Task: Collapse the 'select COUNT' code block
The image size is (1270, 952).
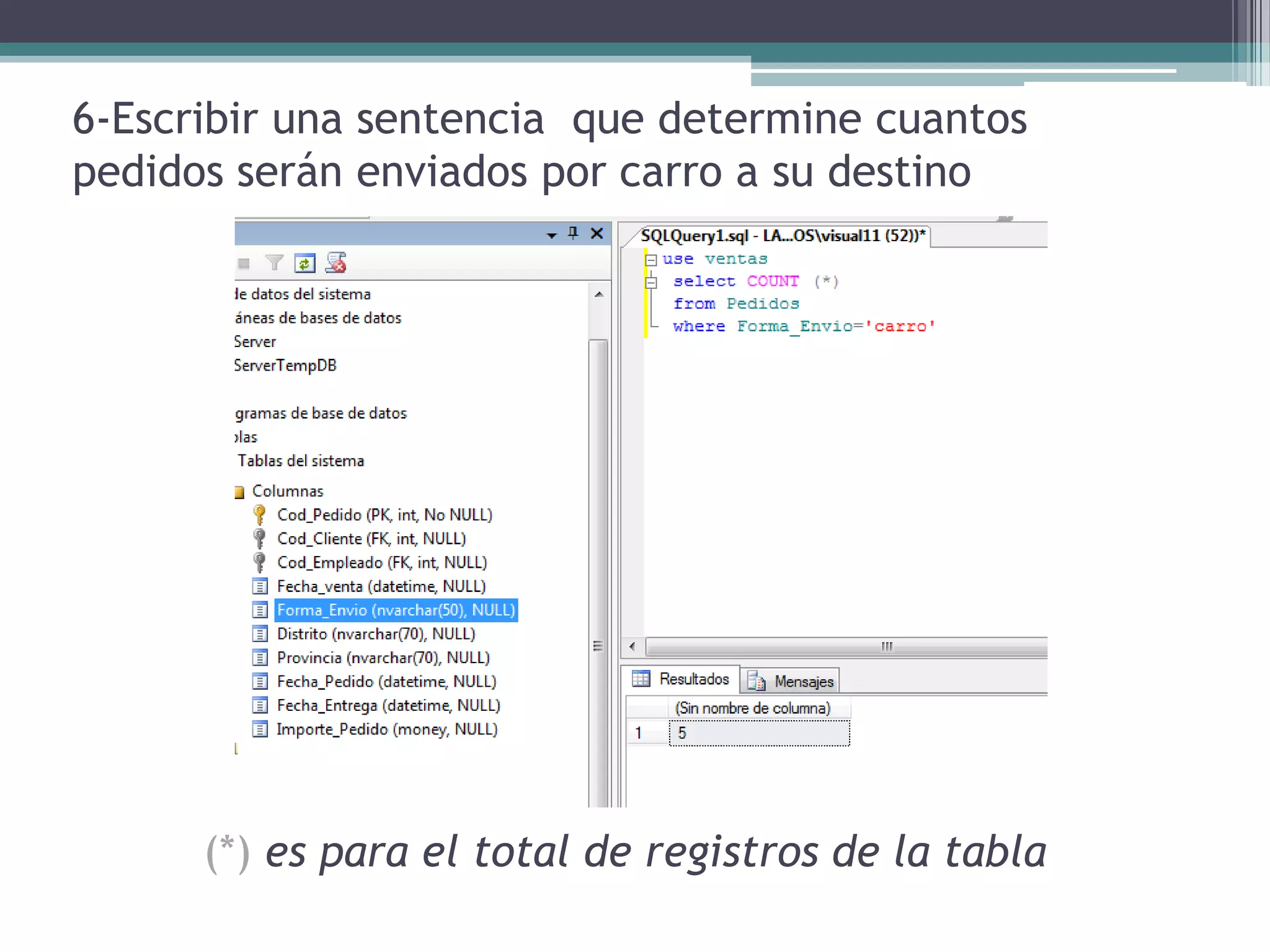Action: (x=651, y=283)
